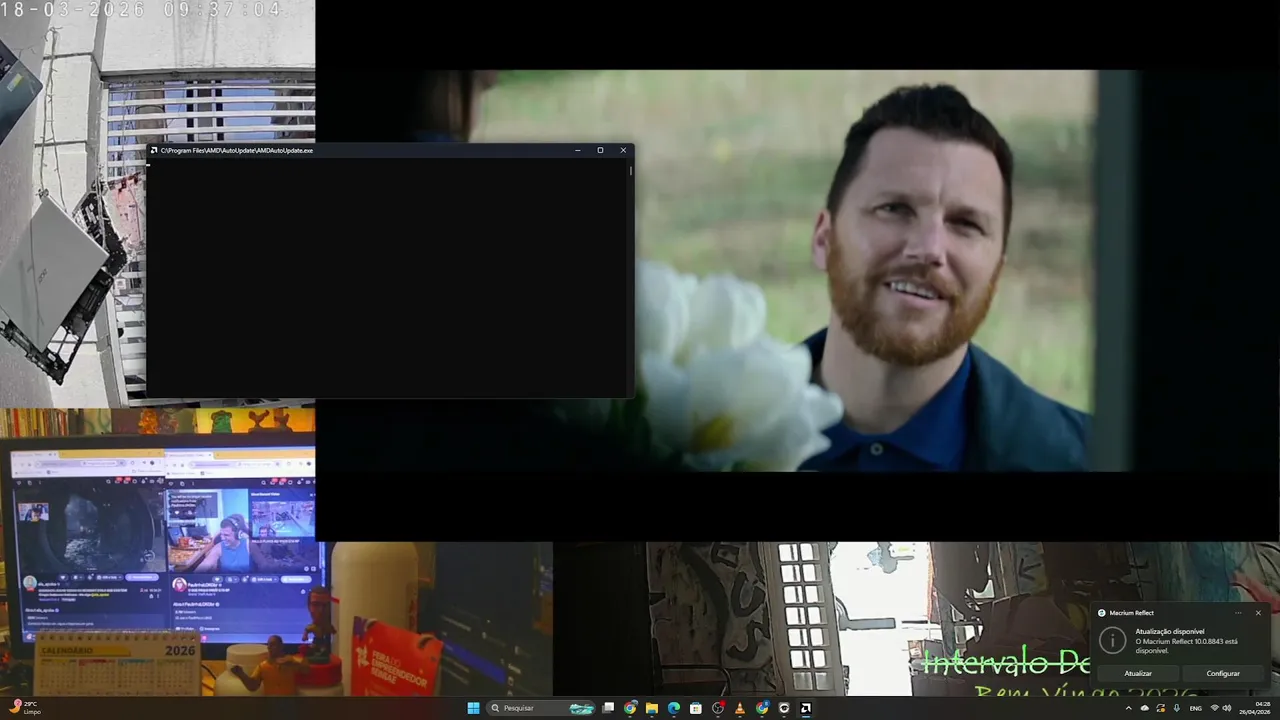Image resolution: width=1280 pixels, height=720 pixels.
Task: Open File Explorer from the taskbar
Action: pyautogui.click(x=652, y=708)
